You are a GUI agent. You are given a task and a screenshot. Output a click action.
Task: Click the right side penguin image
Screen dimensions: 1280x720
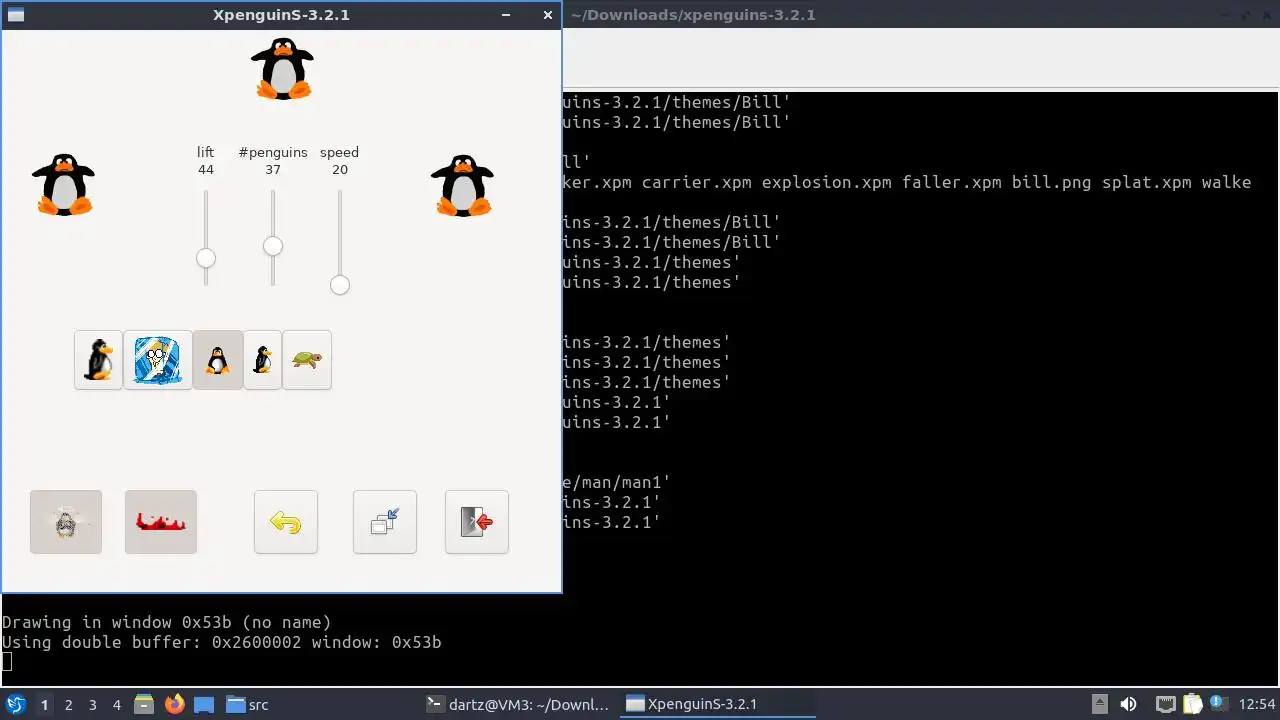pos(463,185)
